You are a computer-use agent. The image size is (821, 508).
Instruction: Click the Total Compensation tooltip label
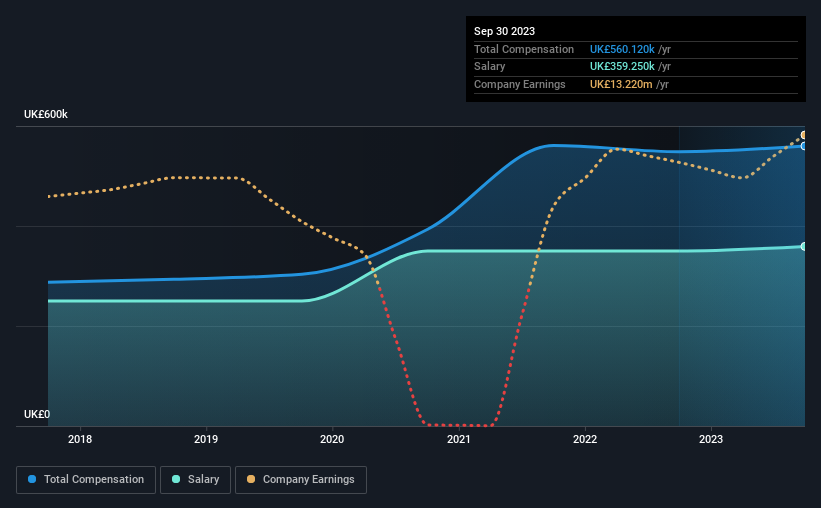point(524,49)
